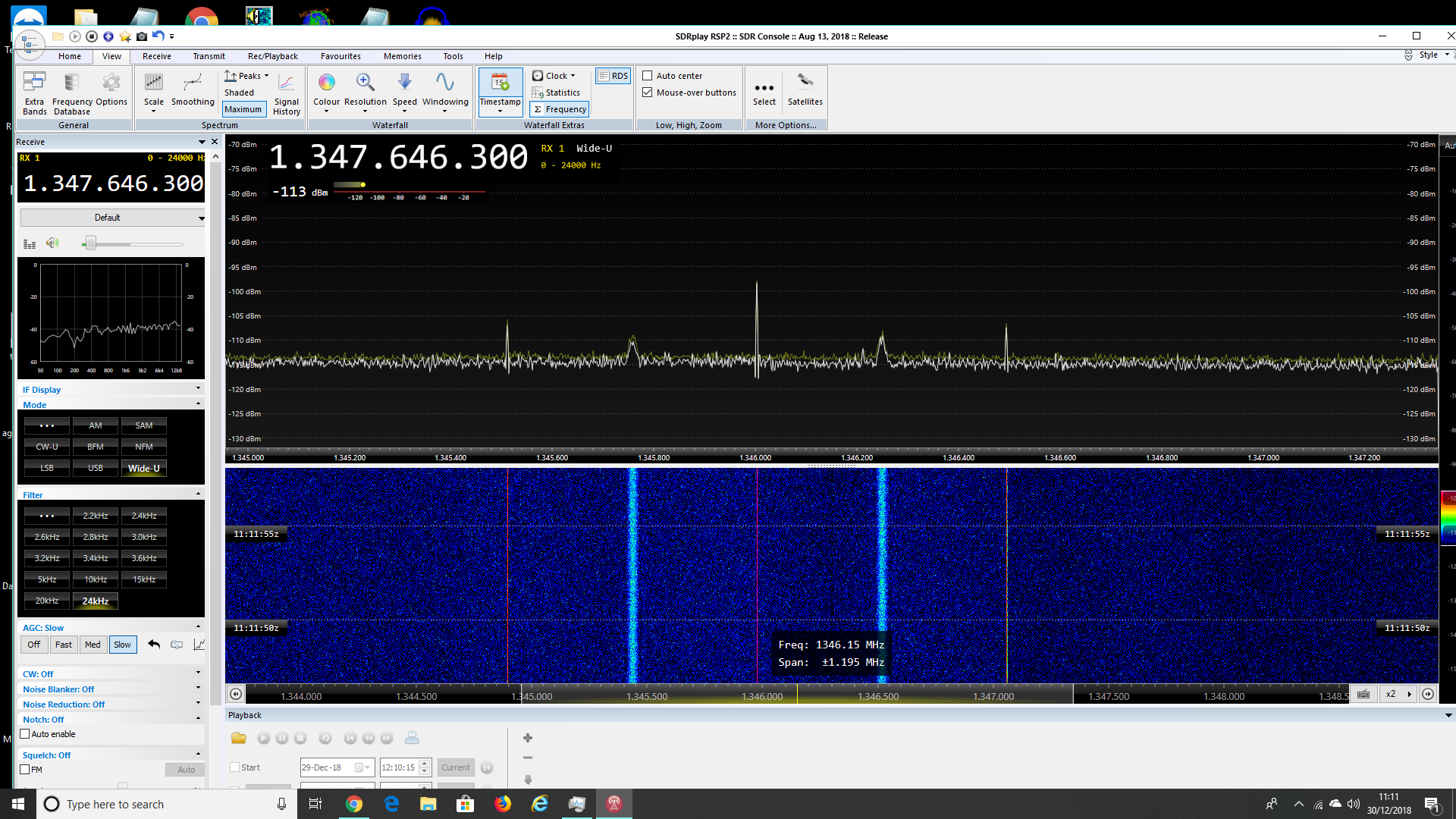Open the Favourites ribbon tab
1456x819 pixels.
[x=340, y=56]
